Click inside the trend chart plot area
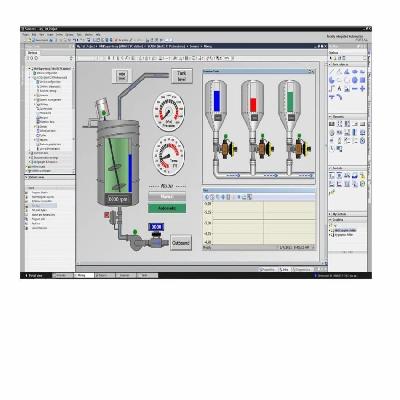The height and width of the screenshot is (400, 400). (x=263, y=222)
